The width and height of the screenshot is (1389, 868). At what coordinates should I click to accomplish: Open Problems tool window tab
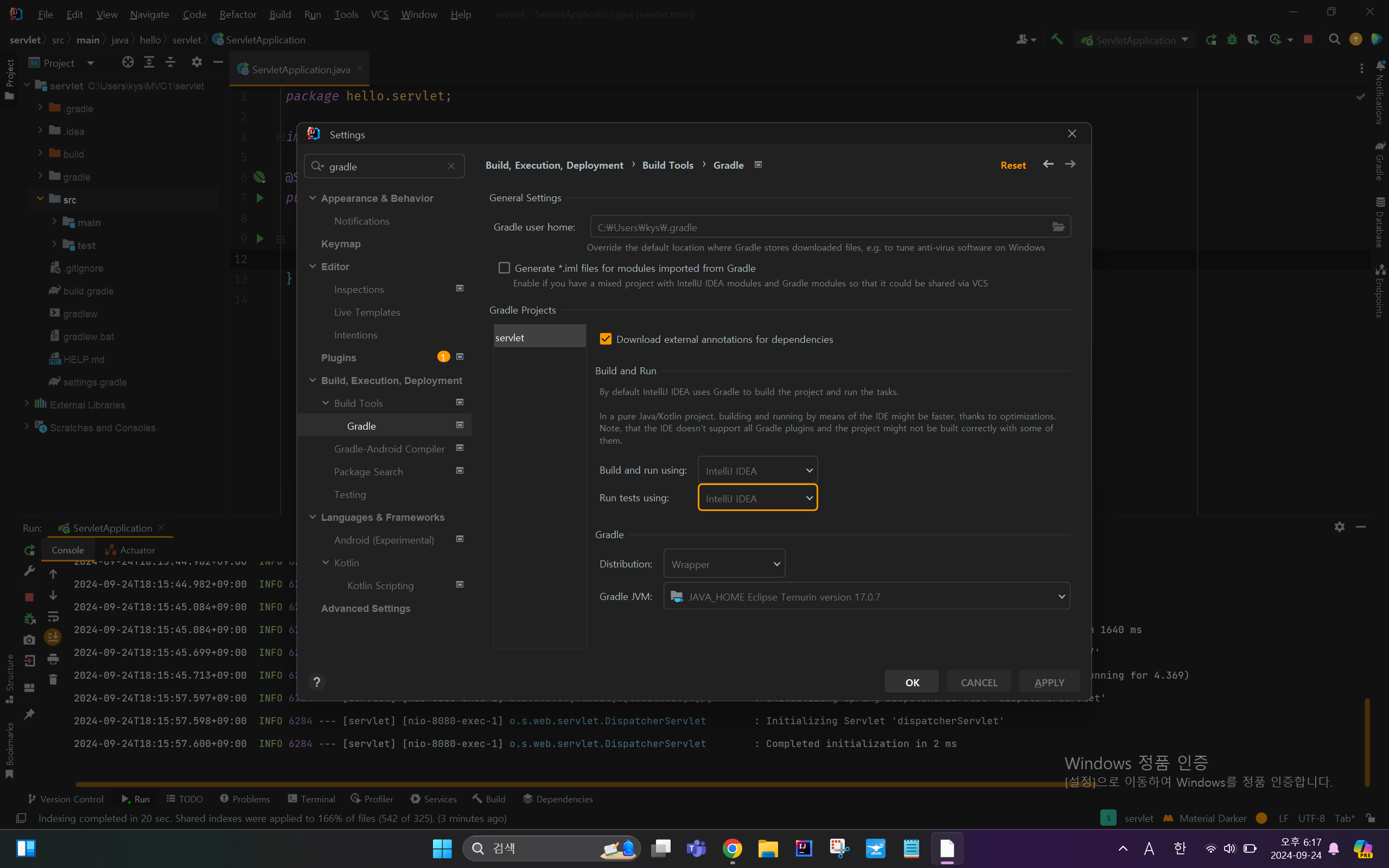click(245, 799)
